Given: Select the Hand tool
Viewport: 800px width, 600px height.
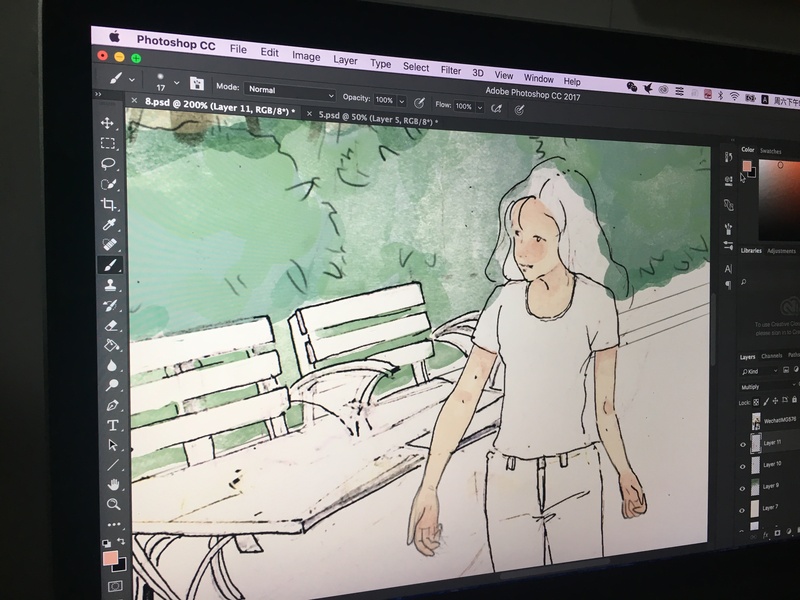Looking at the screenshot, I should (114, 485).
